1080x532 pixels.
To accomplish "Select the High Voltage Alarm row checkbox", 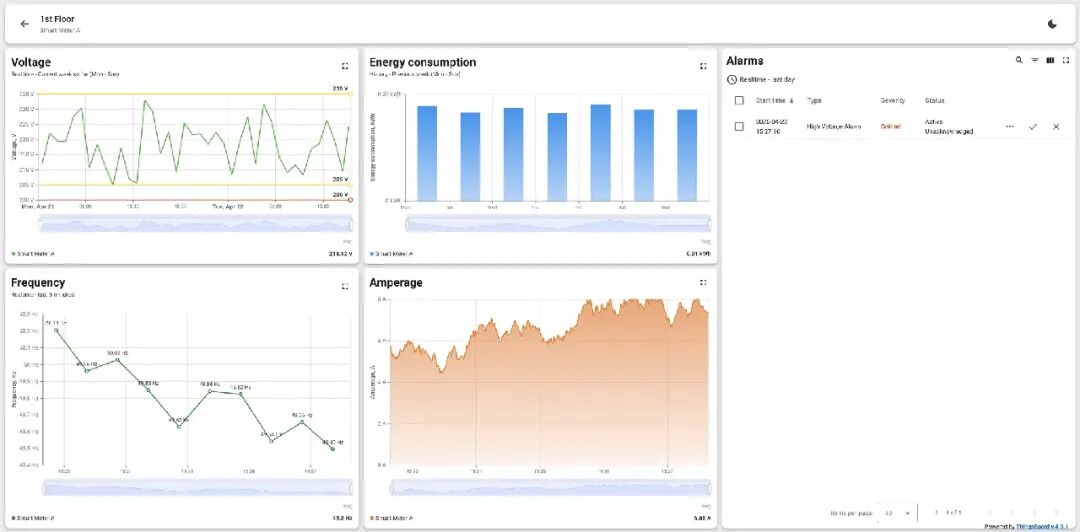I will [739, 127].
